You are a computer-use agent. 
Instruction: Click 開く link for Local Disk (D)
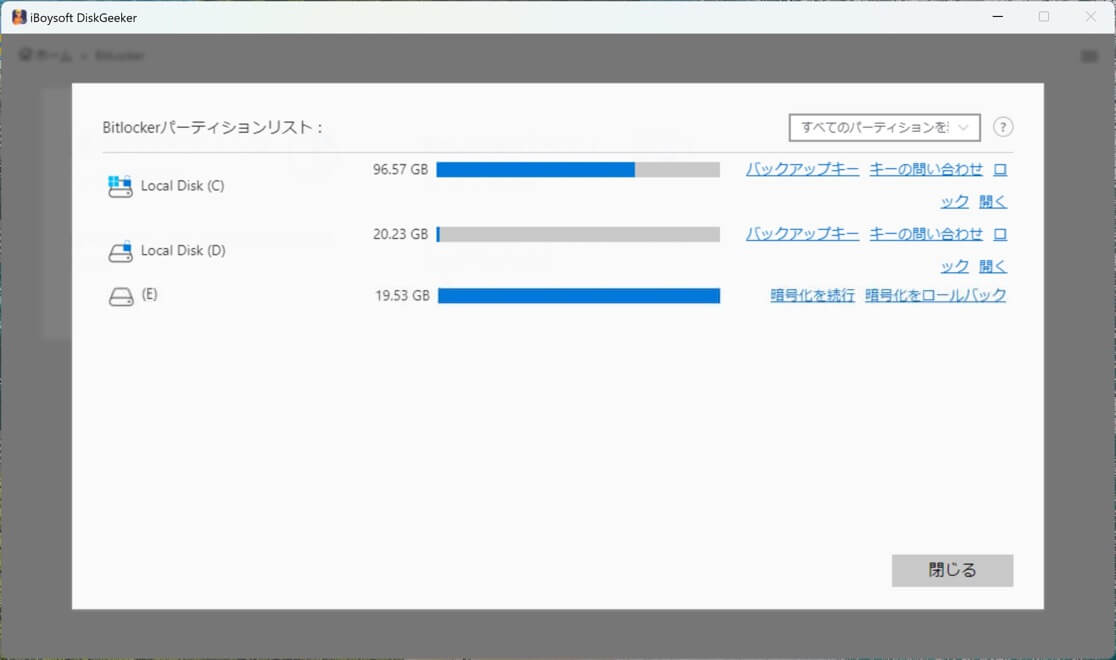(993, 266)
